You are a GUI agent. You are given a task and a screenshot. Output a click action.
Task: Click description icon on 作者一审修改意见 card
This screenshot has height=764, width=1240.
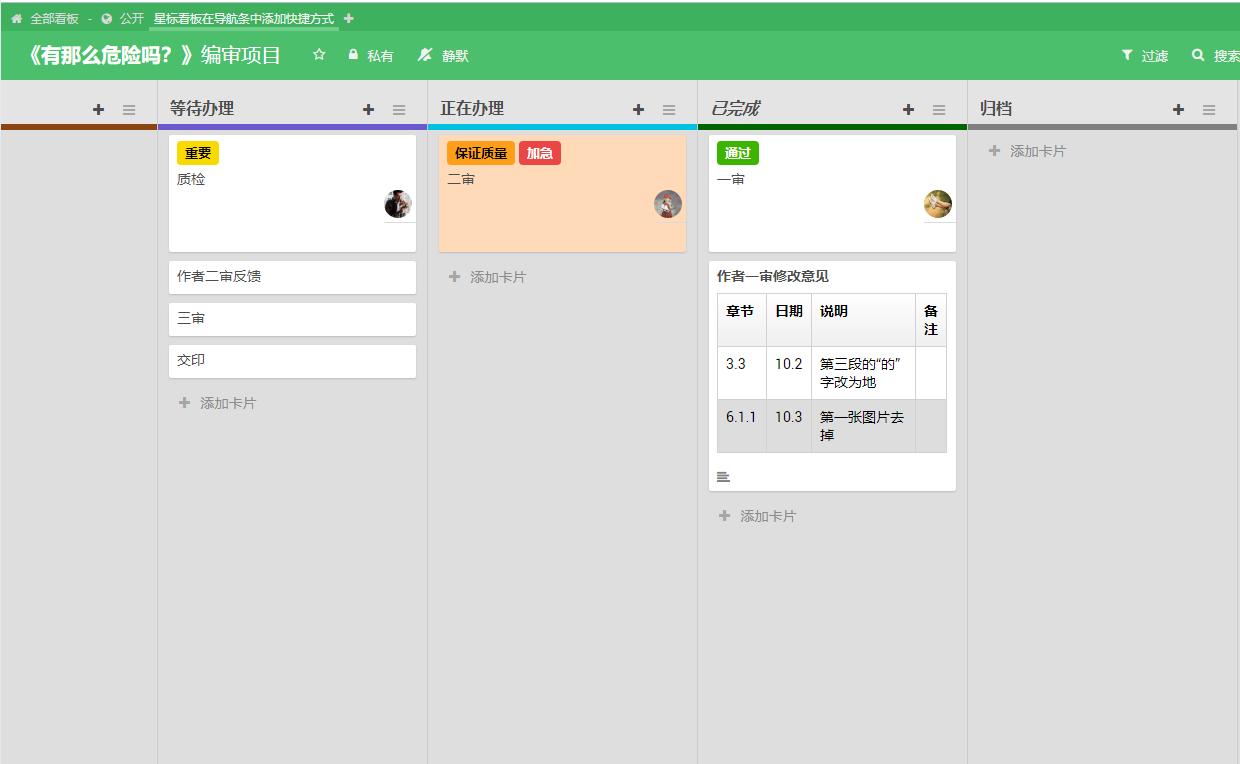coord(723,477)
